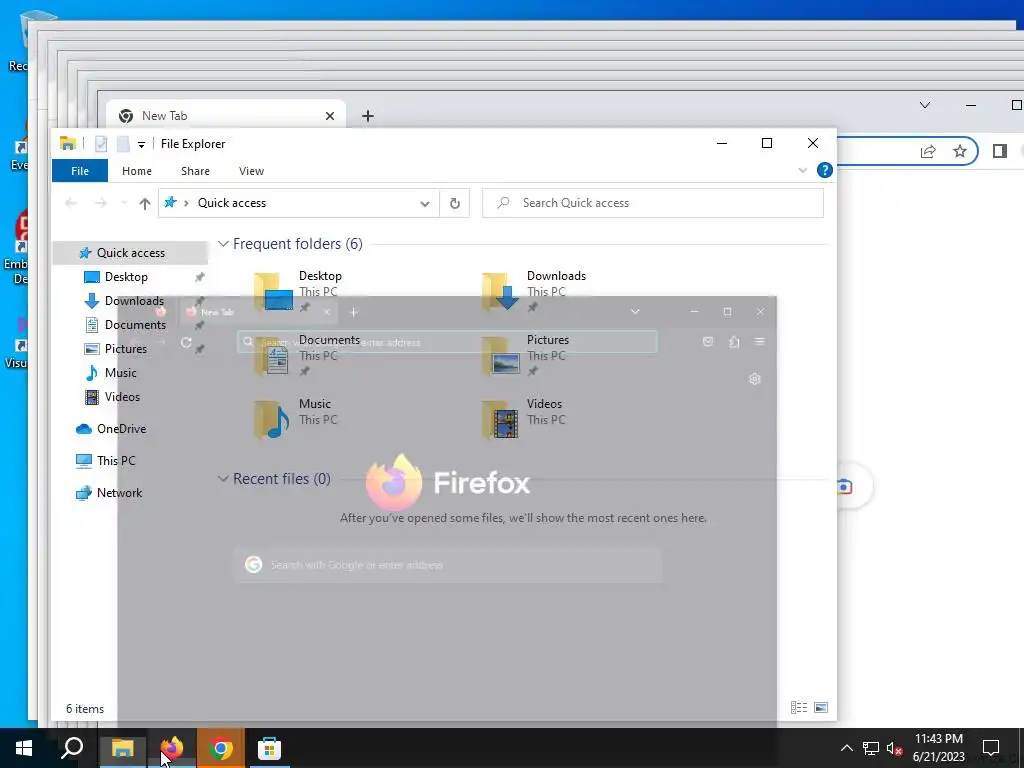Select Quick access in navigation pane
The height and width of the screenshot is (768, 1024).
point(130,253)
